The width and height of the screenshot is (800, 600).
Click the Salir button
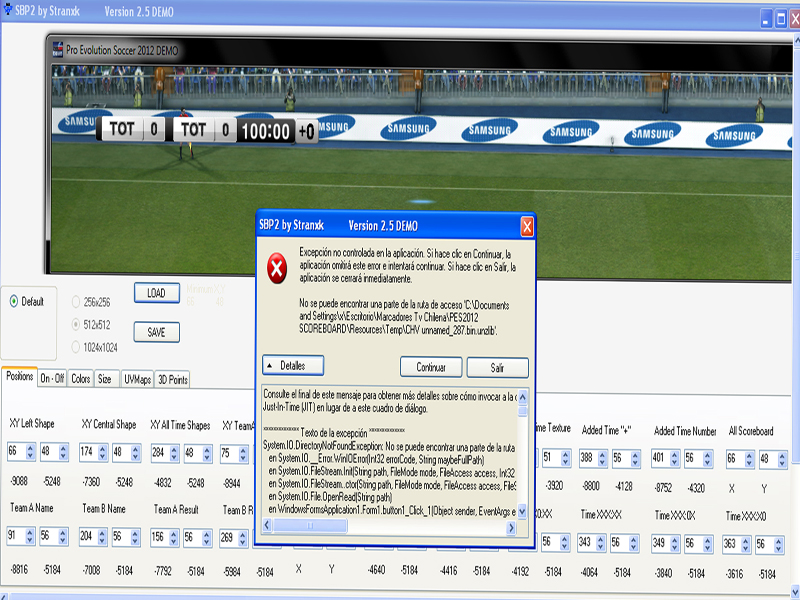click(496, 367)
